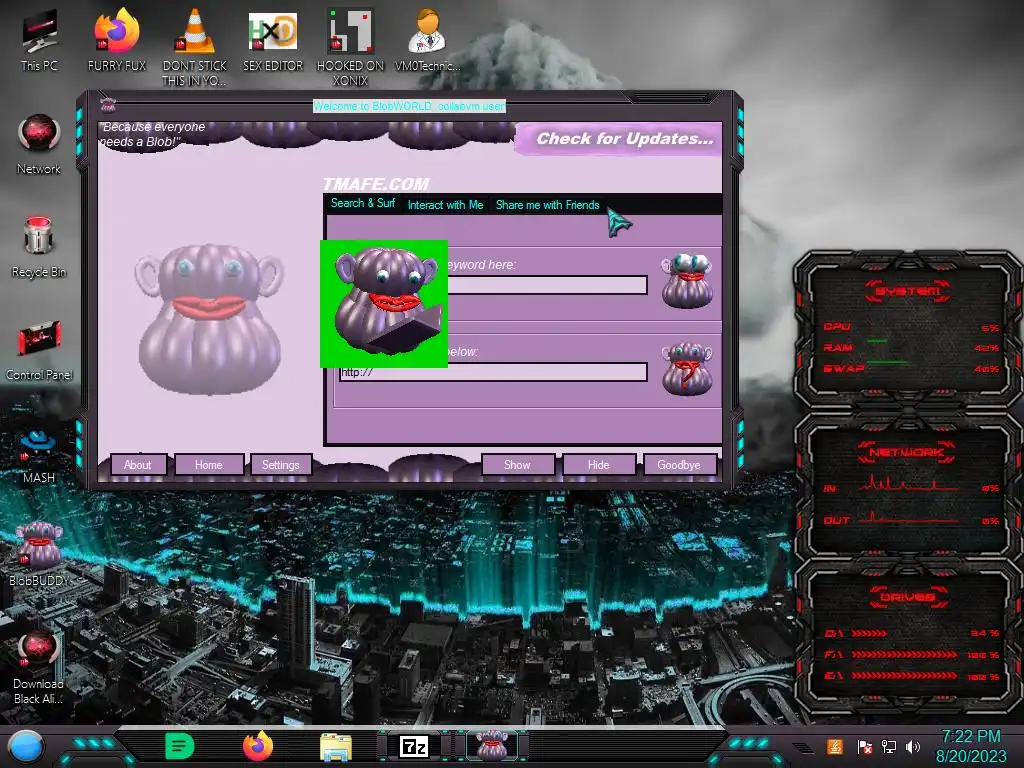
Task: Click the orange tray icon
Action: [835, 746]
